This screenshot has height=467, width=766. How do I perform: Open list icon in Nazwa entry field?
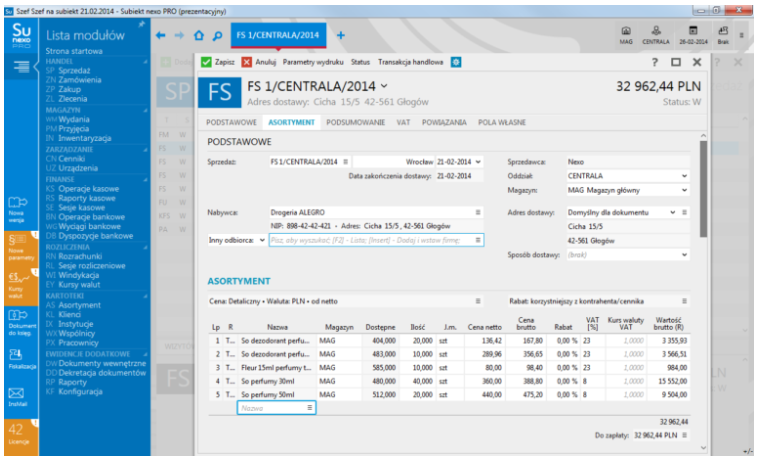pos(310,408)
